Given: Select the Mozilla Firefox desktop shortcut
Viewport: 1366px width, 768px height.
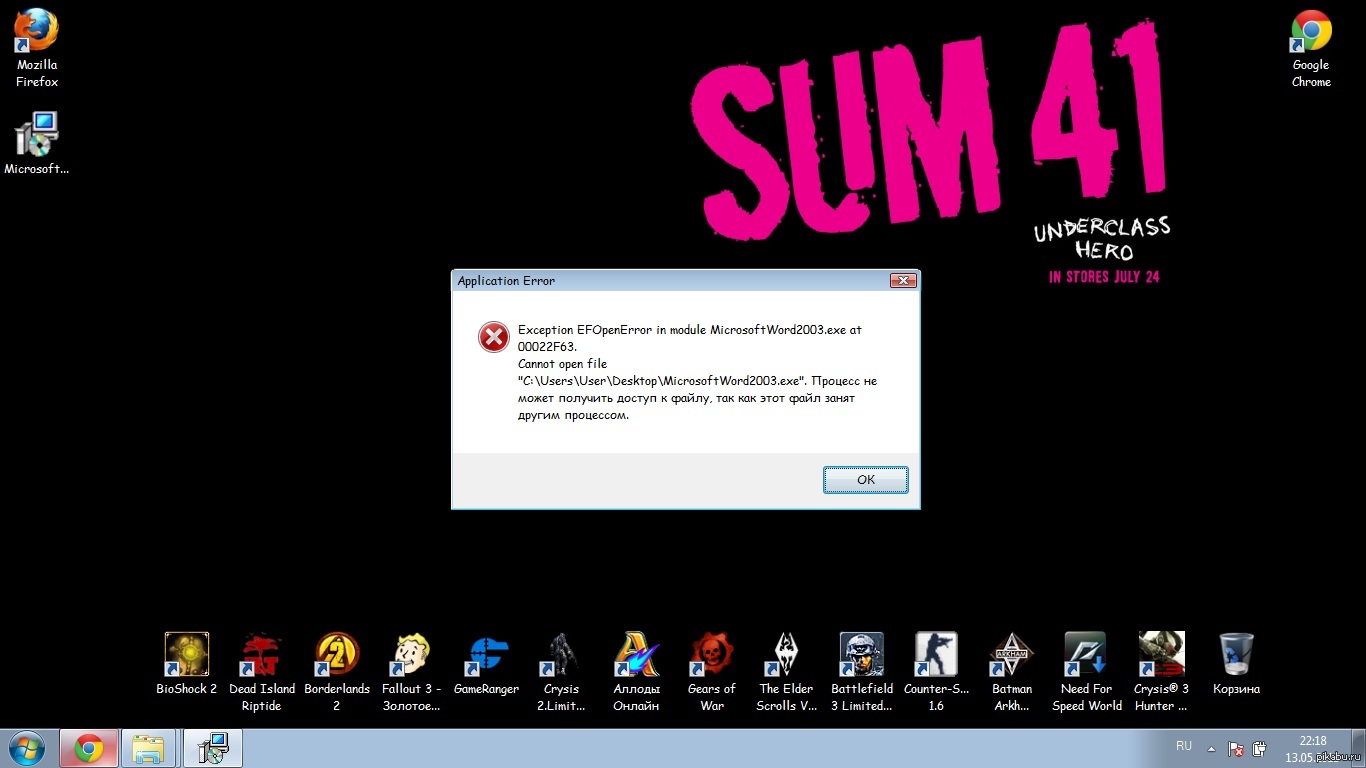Looking at the screenshot, I should coord(37,48).
